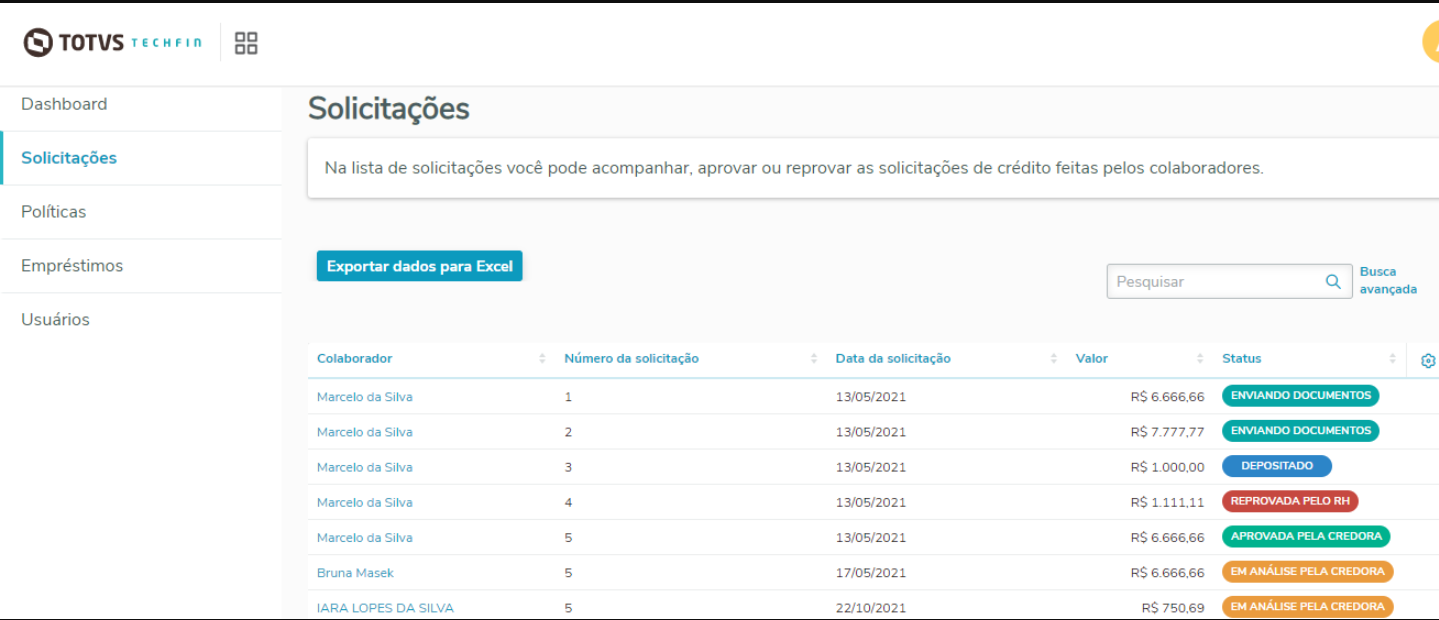The height and width of the screenshot is (620, 1439).
Task: Click the Solicitações page heading
Action: (x=389, y=109)
